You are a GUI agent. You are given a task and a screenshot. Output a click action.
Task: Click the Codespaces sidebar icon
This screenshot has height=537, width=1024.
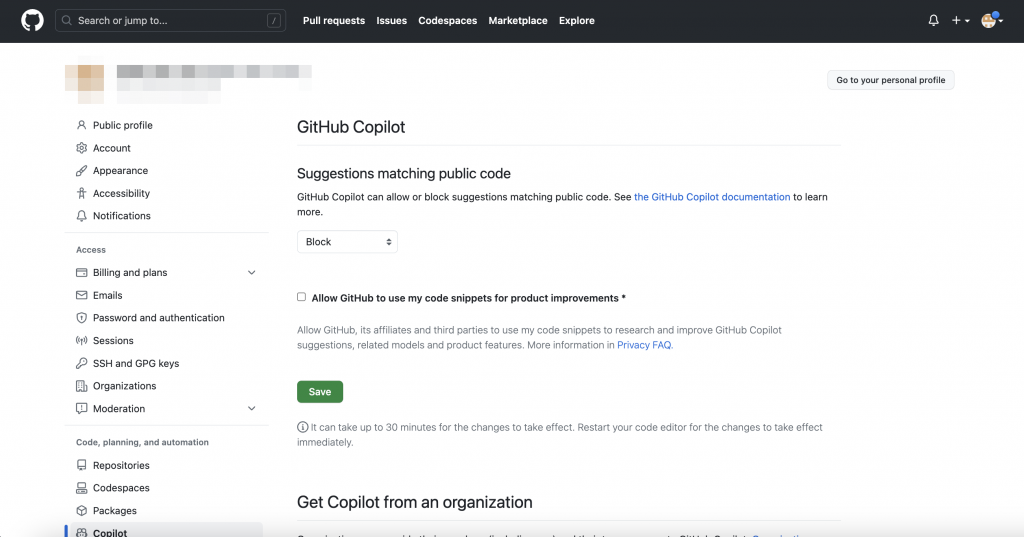82,488
